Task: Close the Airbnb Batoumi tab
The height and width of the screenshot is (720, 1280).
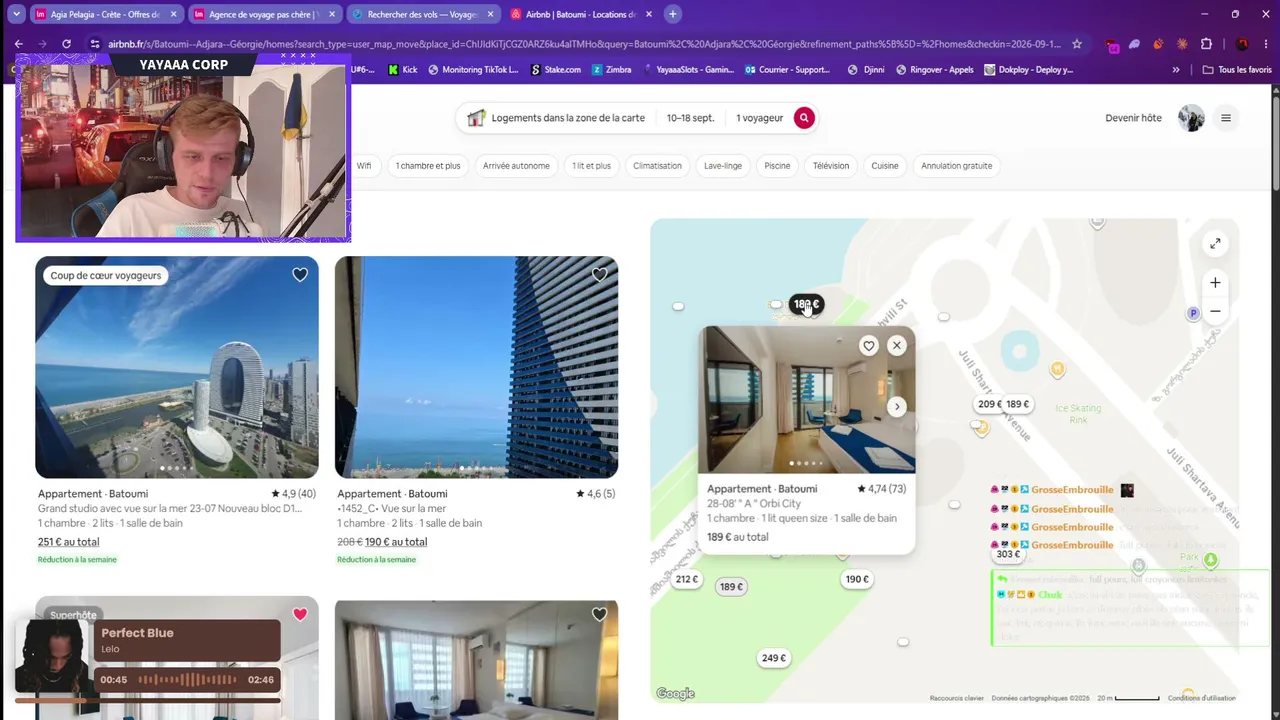Action: [648, 14]
